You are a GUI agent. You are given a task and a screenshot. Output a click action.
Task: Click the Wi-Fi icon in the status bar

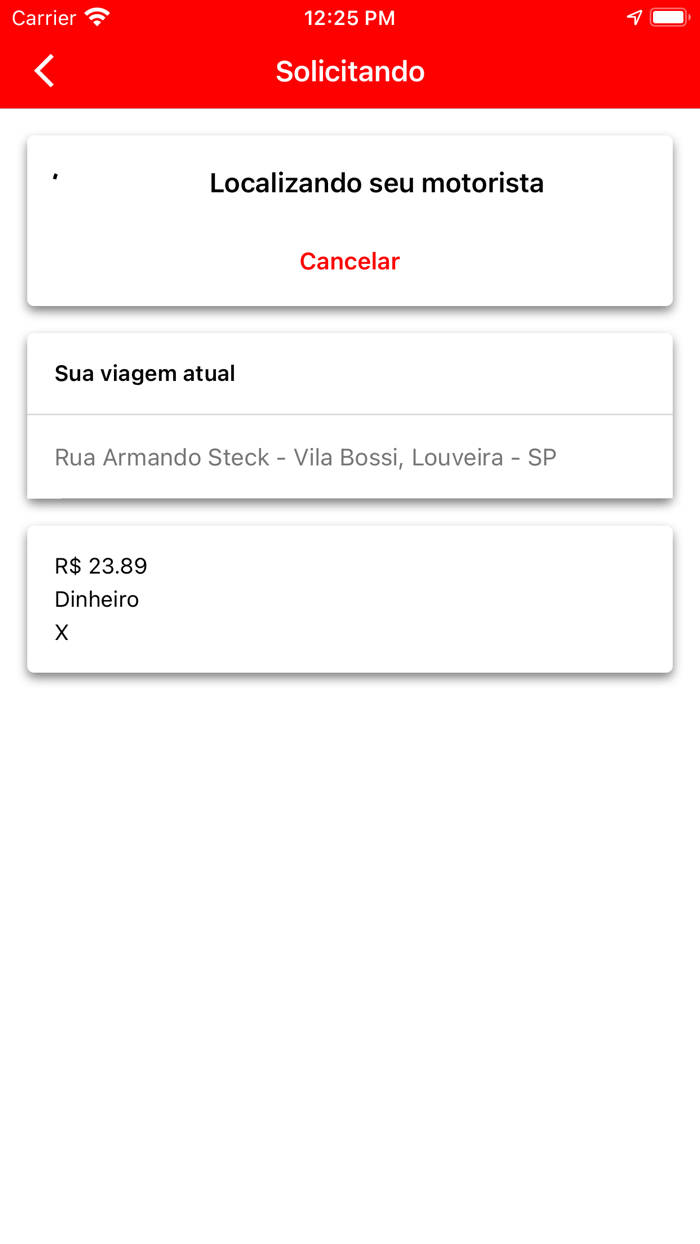coord(96,17)
